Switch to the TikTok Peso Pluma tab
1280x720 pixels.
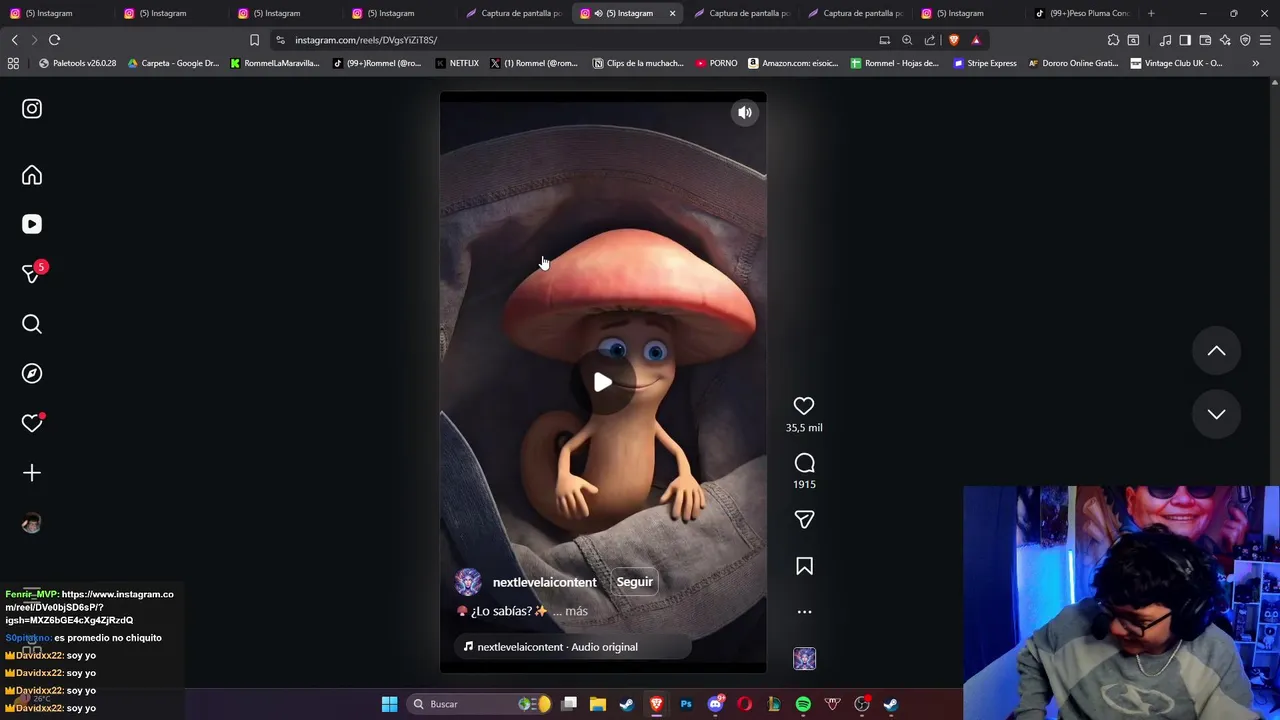coord(1082,13)
